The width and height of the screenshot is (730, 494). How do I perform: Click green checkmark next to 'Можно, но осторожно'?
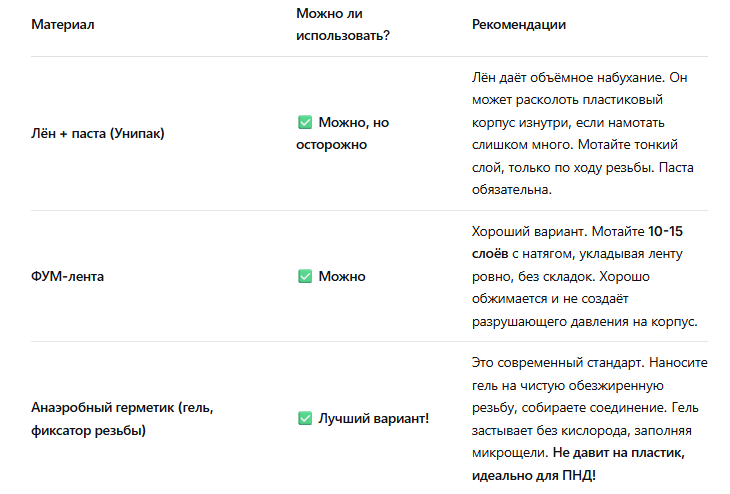click(x=305, y=122)
